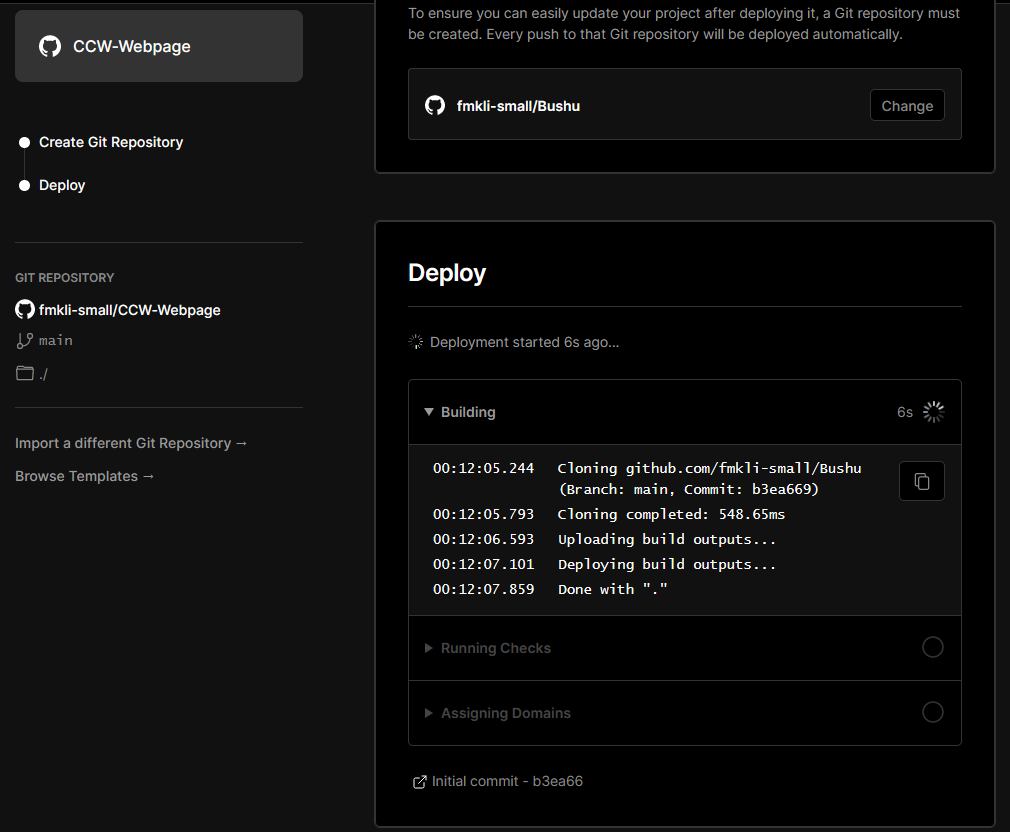Click the main branch label
This screenshot has height=832, width=1010.
point(55,341)
